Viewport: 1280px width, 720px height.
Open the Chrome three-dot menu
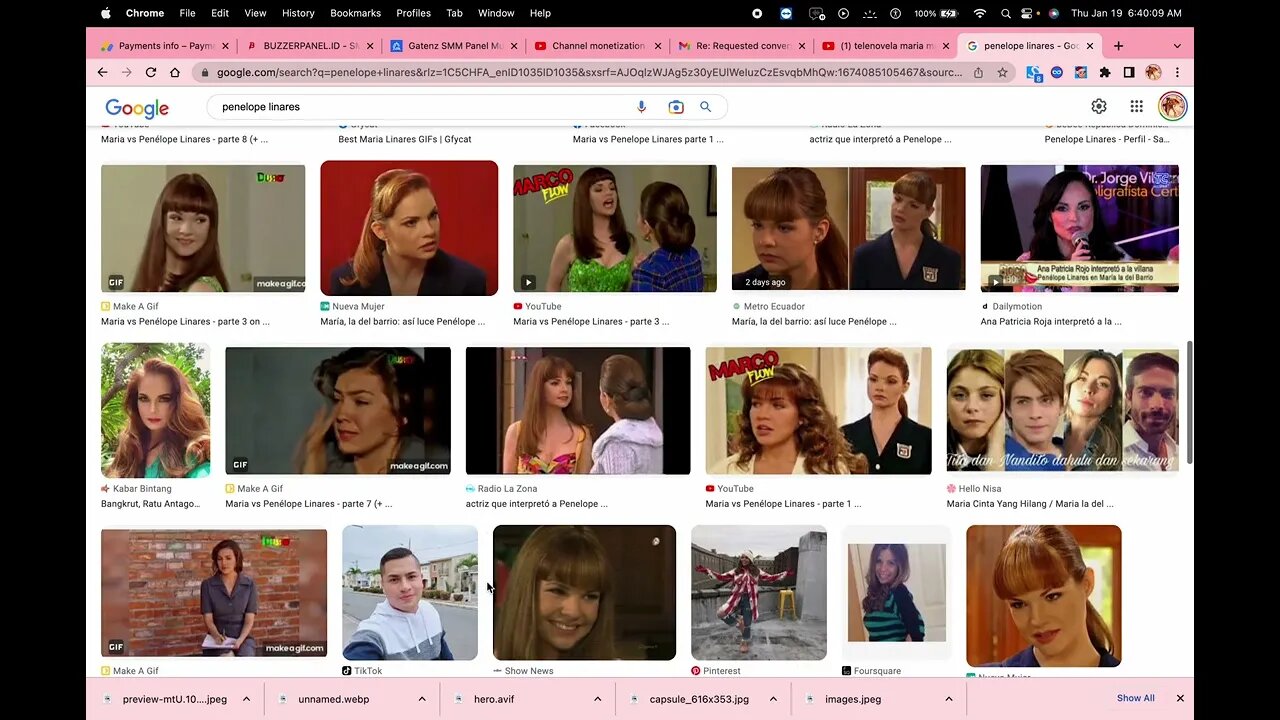tap(1177, 73)
